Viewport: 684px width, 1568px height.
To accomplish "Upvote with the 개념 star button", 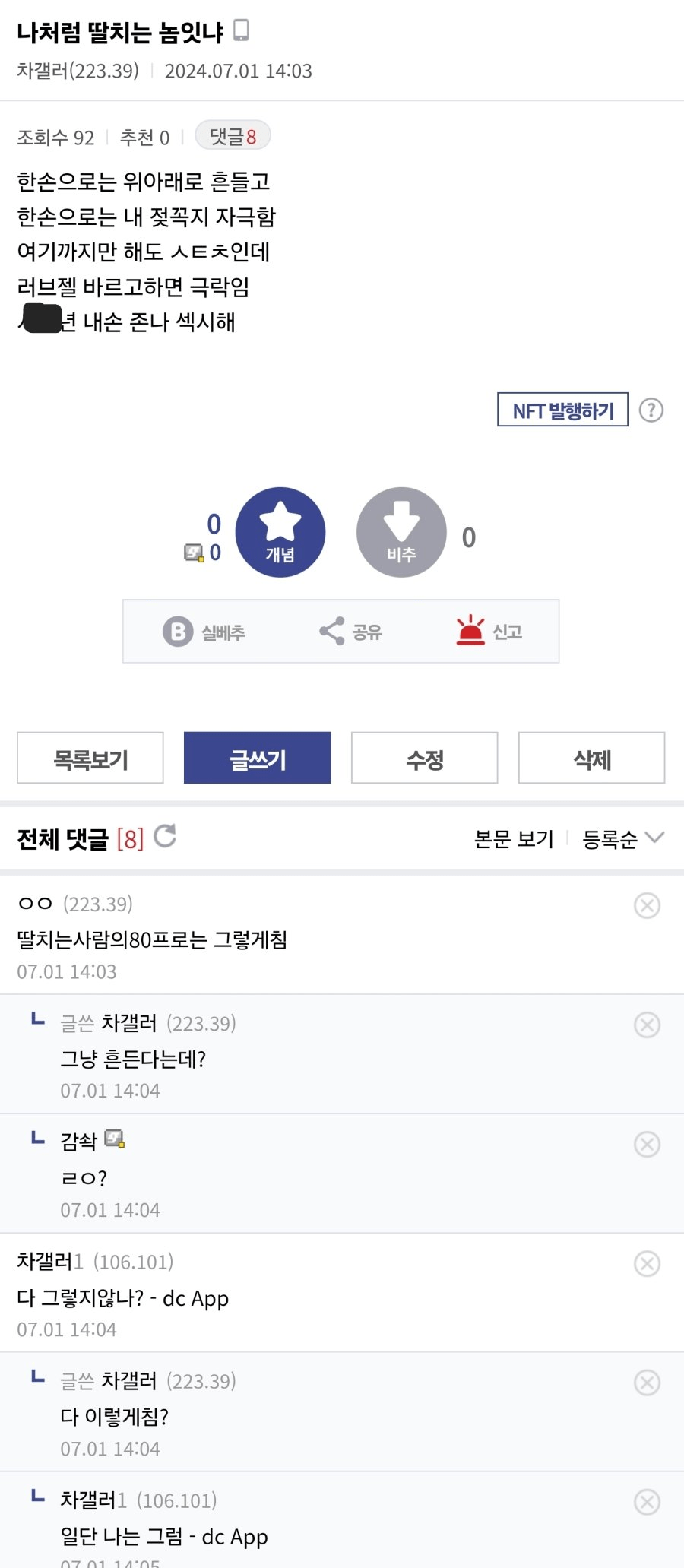I will click(x=280, y=532).
